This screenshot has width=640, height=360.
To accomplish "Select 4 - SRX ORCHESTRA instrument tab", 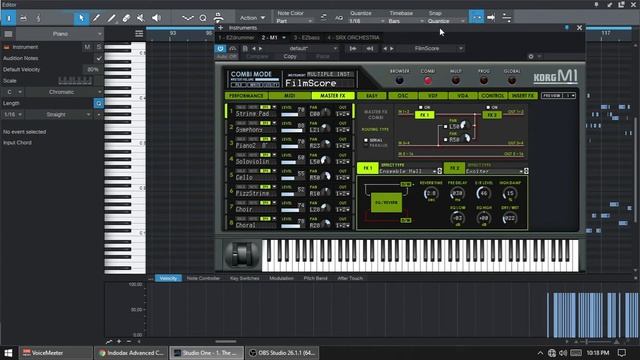I will 353,38.
